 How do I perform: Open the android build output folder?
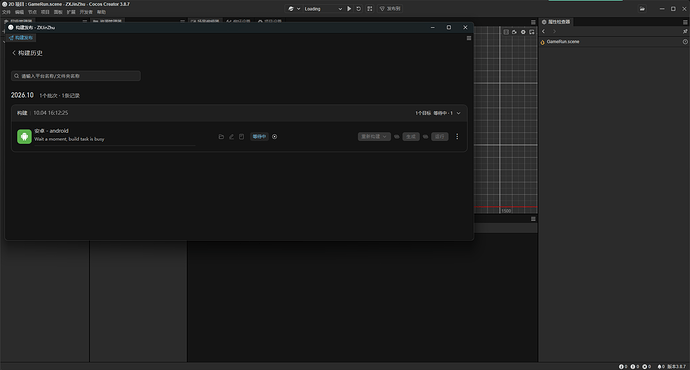coord(221,137)
